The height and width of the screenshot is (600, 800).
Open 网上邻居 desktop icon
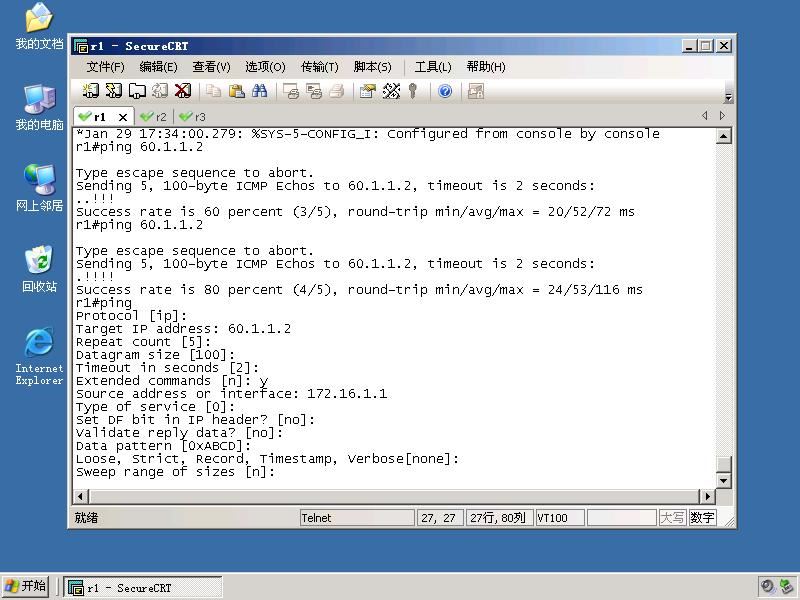click(39, 188)
